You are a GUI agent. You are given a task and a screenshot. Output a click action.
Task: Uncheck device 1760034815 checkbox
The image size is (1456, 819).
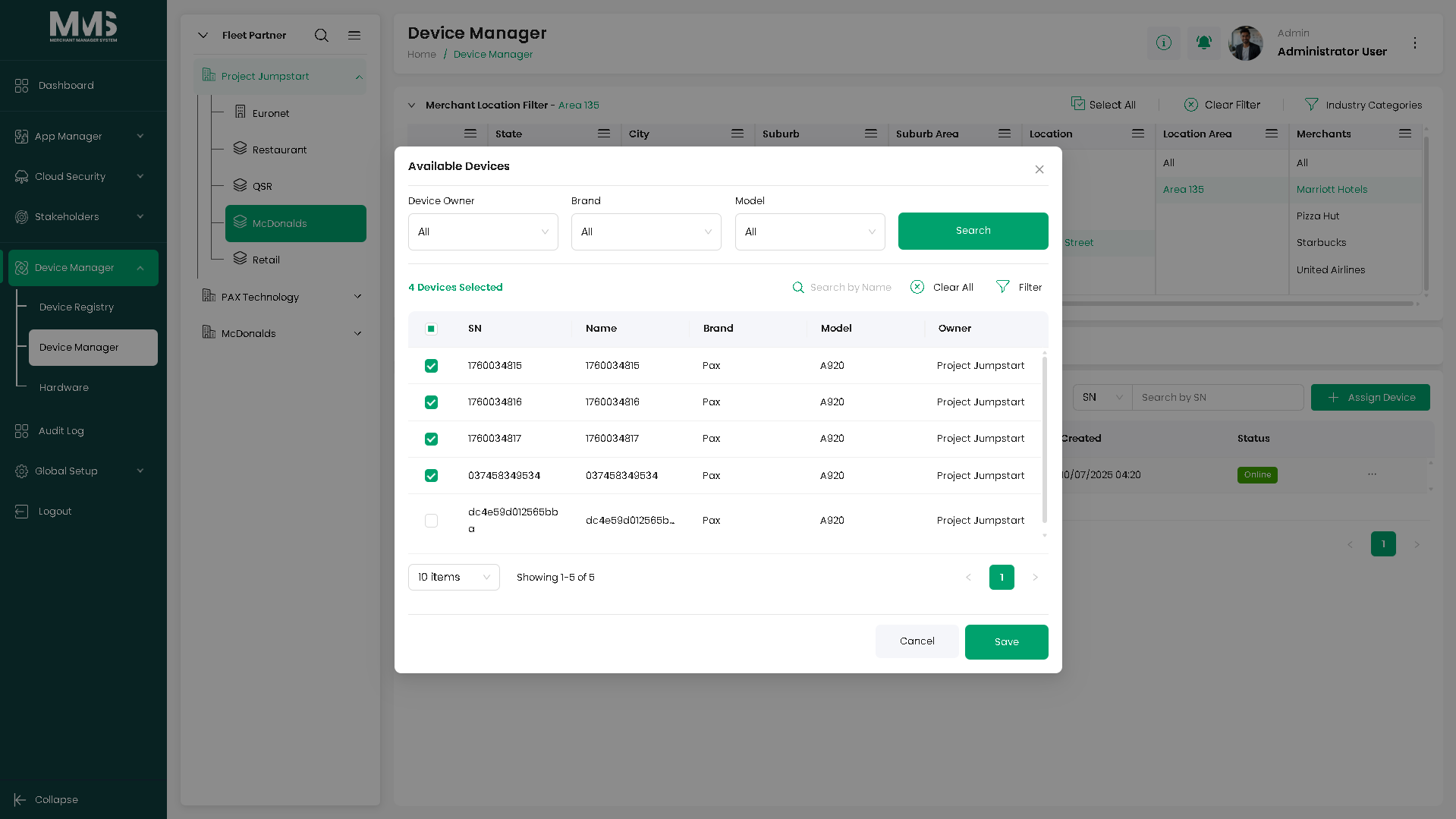(x=431, y=366)
